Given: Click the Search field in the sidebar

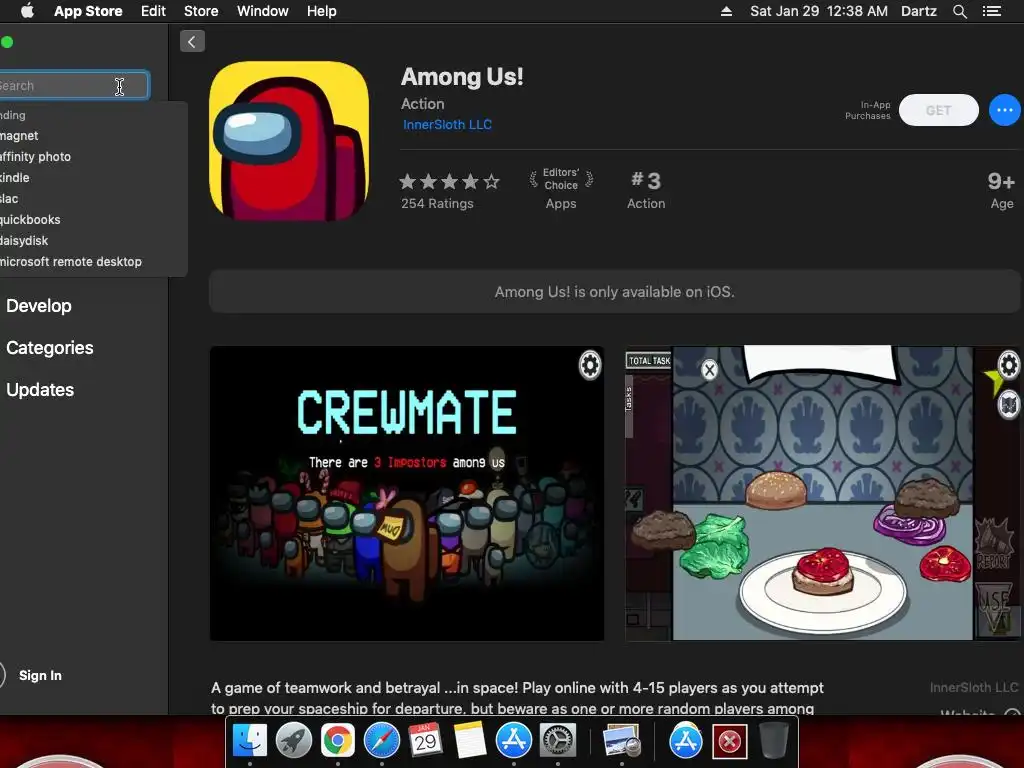Looking at the screenshot, I should [x=73, y=86].
